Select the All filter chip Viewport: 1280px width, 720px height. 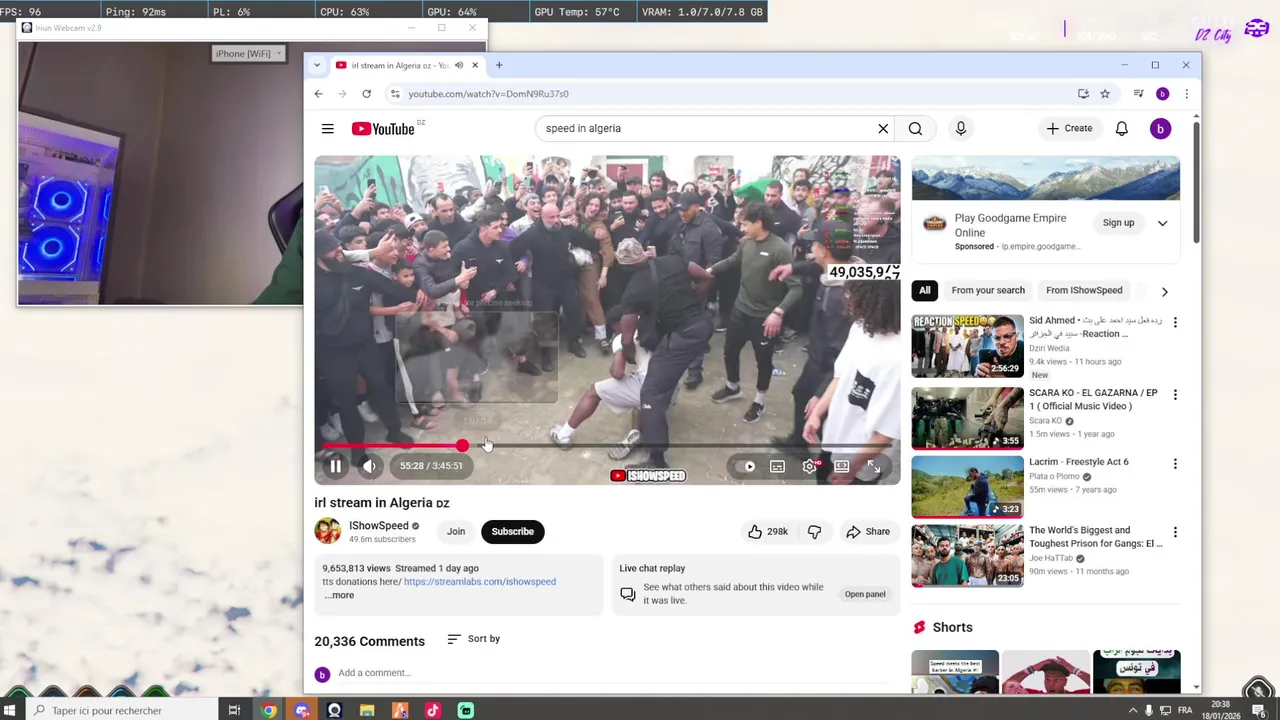click(924, 290)
